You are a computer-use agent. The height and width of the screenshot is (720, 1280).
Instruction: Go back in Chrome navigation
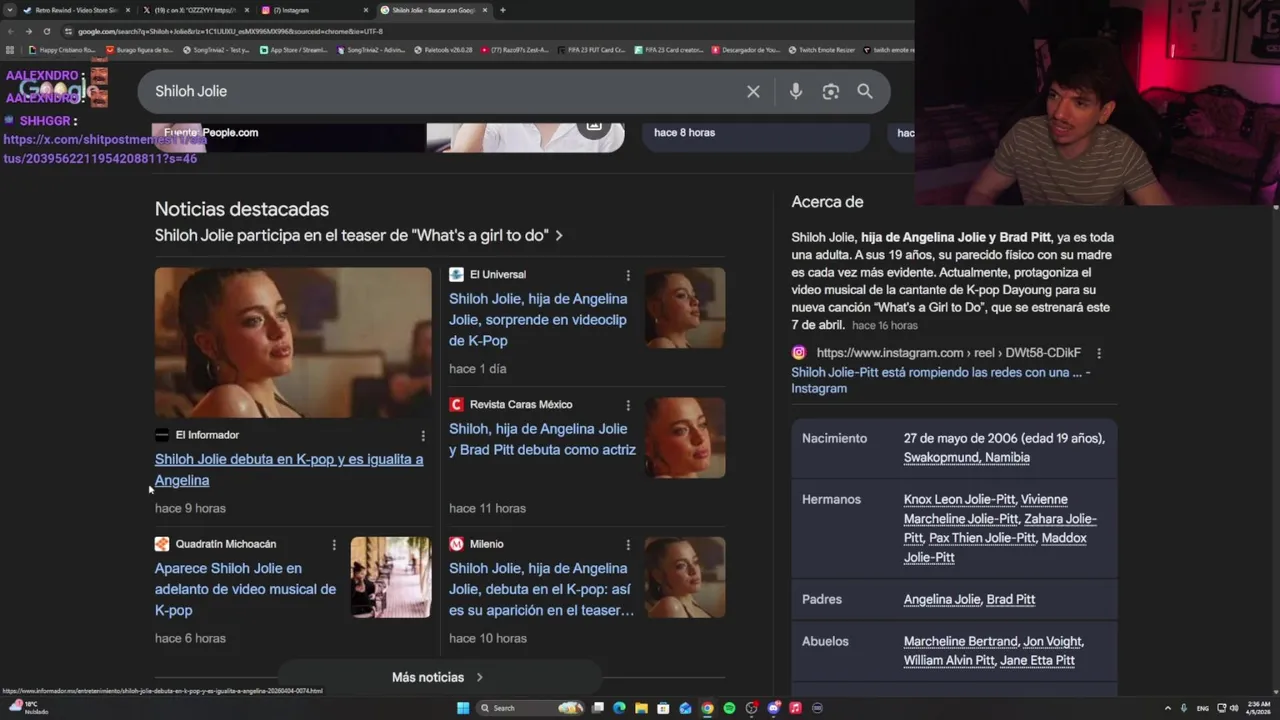11,31
